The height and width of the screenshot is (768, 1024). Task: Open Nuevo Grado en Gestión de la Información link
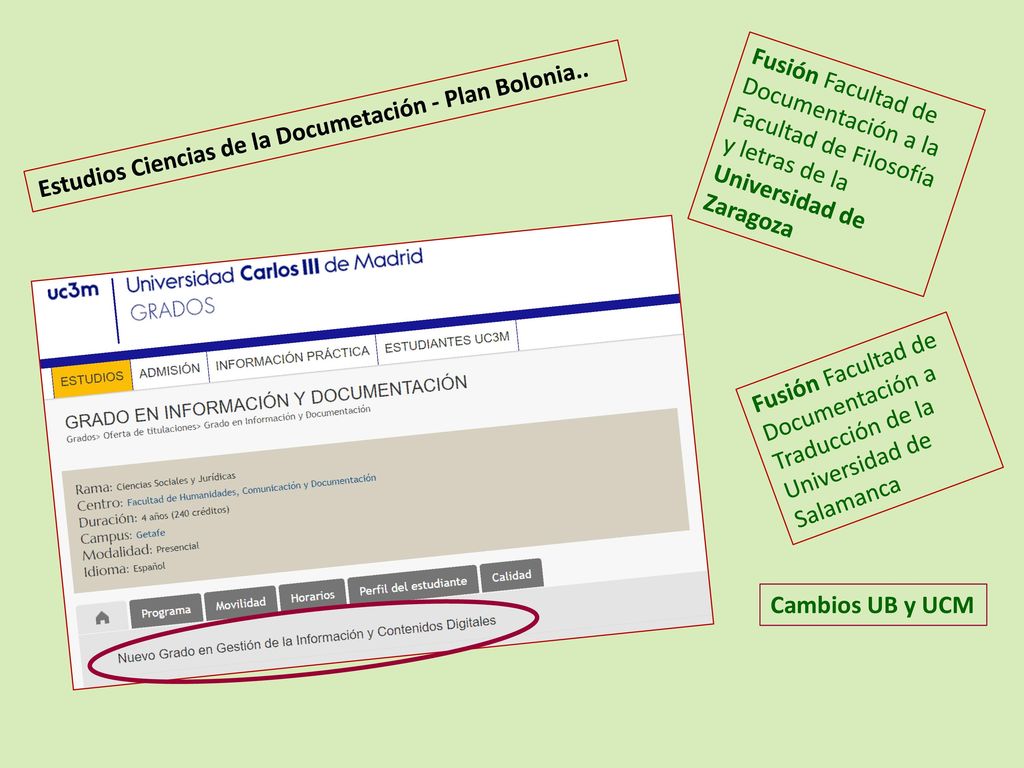pos(306,639)
